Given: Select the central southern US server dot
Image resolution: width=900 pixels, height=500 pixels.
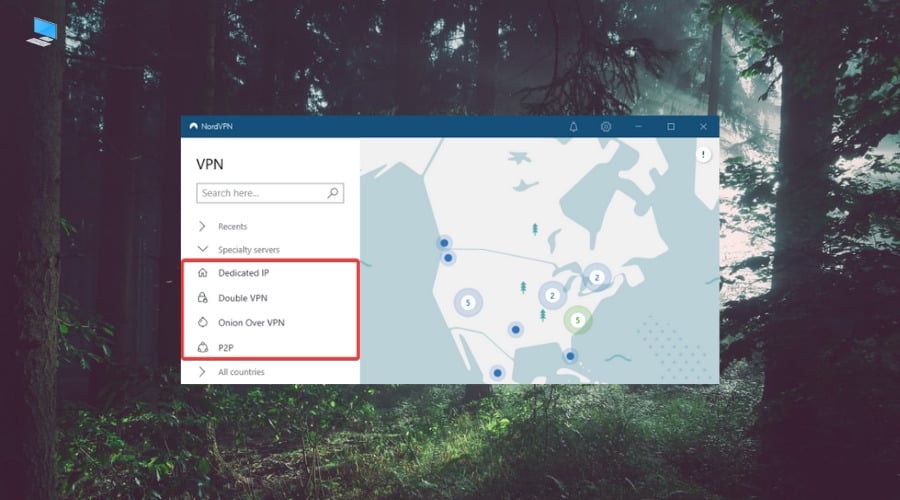Looking at the screenshot, I should click(515, 330).
